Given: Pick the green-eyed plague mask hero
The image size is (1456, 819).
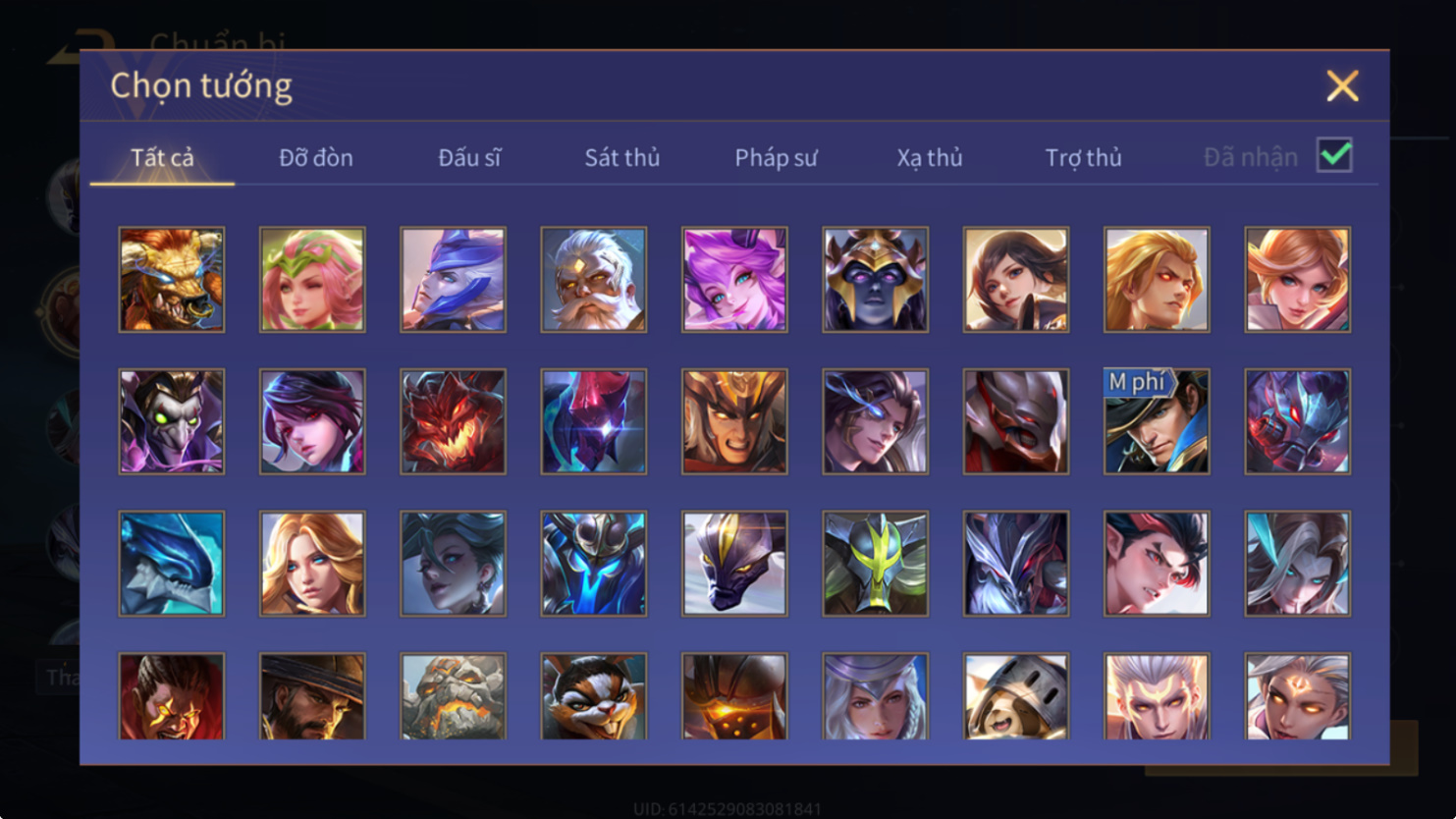Looking at the screenshot, I should coord(172,421).
